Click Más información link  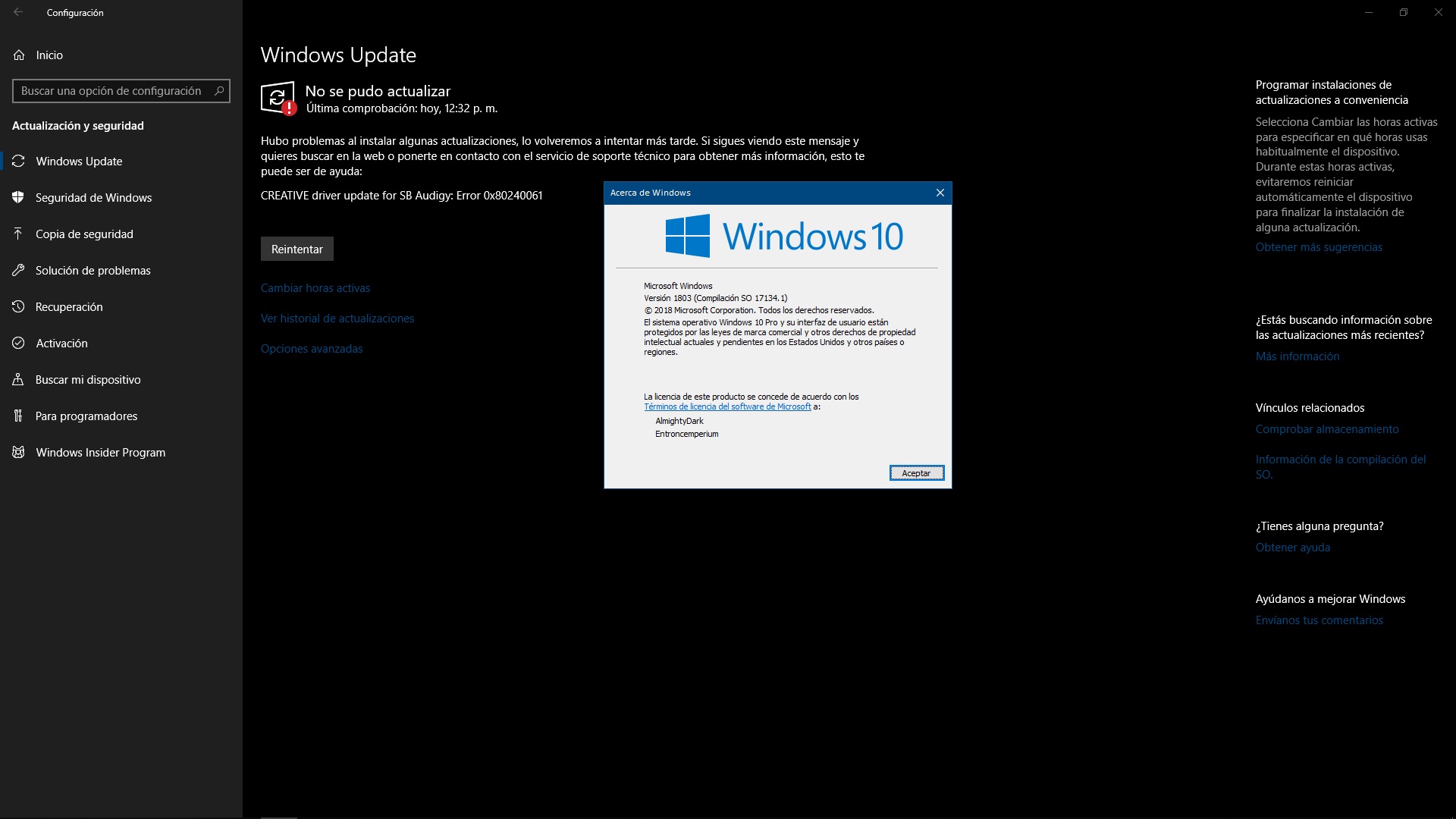pyautogui.click(x=1298, y=356)
